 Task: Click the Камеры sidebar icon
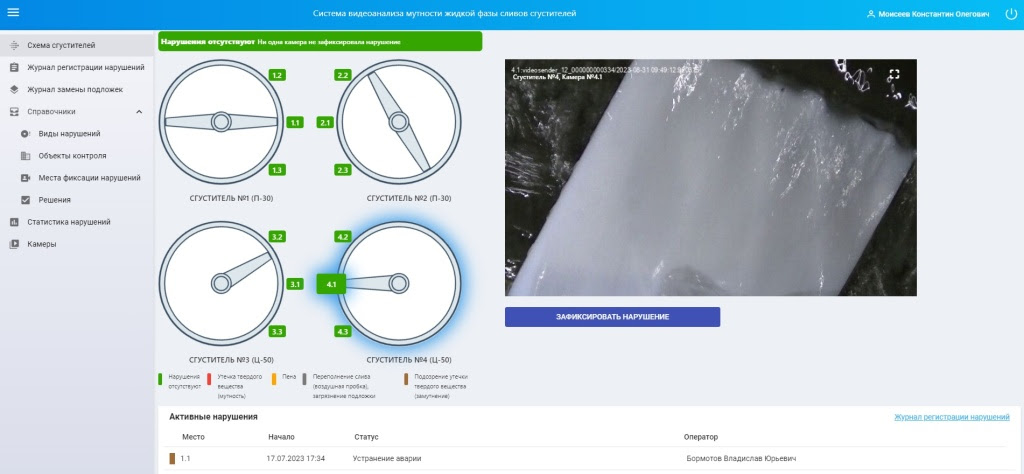14,244
